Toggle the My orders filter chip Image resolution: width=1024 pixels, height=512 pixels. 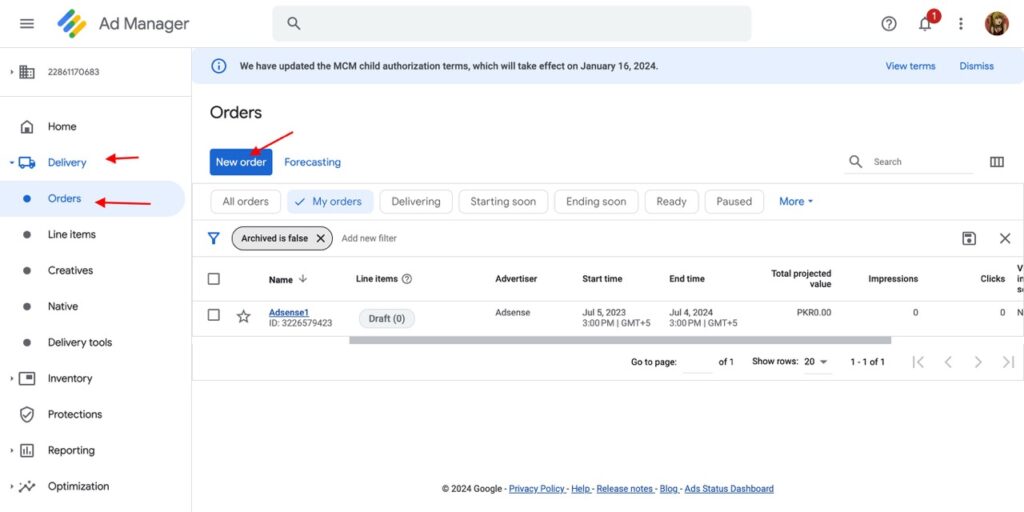330,201
